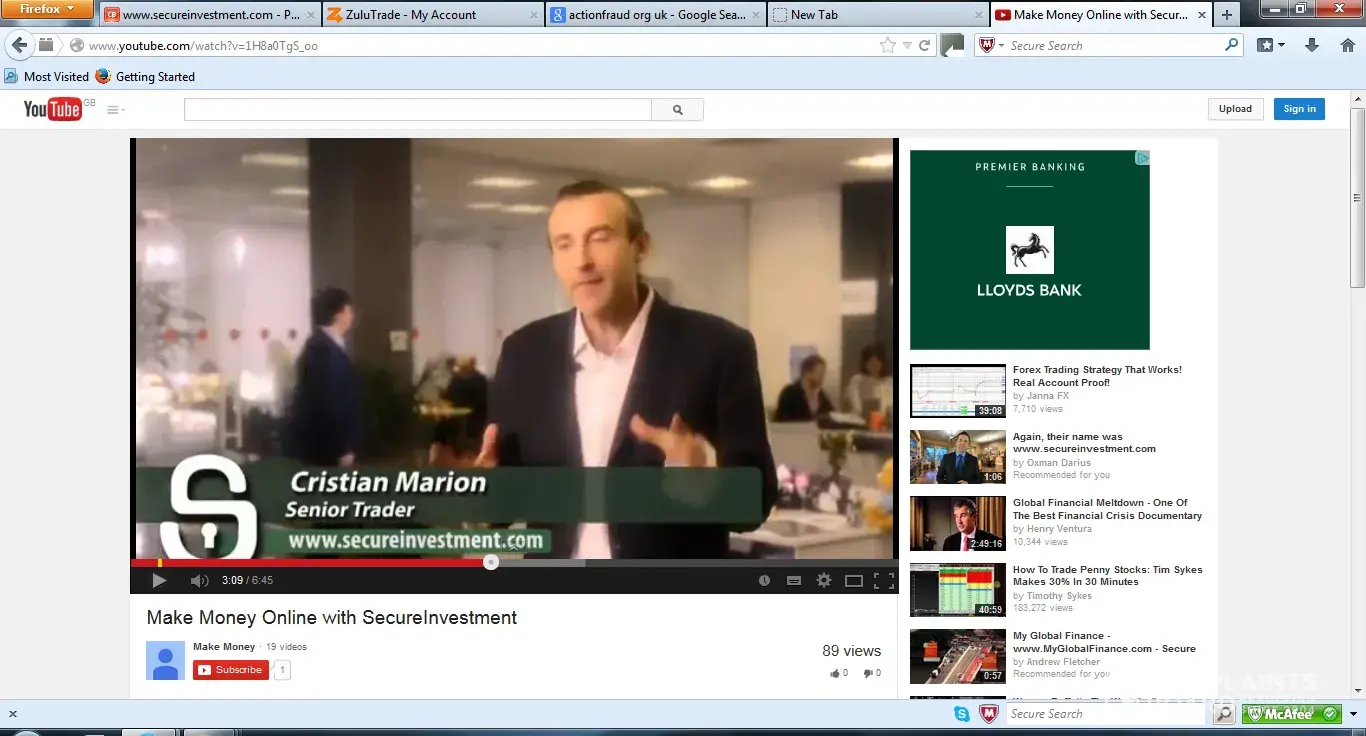
Task: Open a new tab with the plus button
Action: pyautogui.click(x=1227, y=15)
